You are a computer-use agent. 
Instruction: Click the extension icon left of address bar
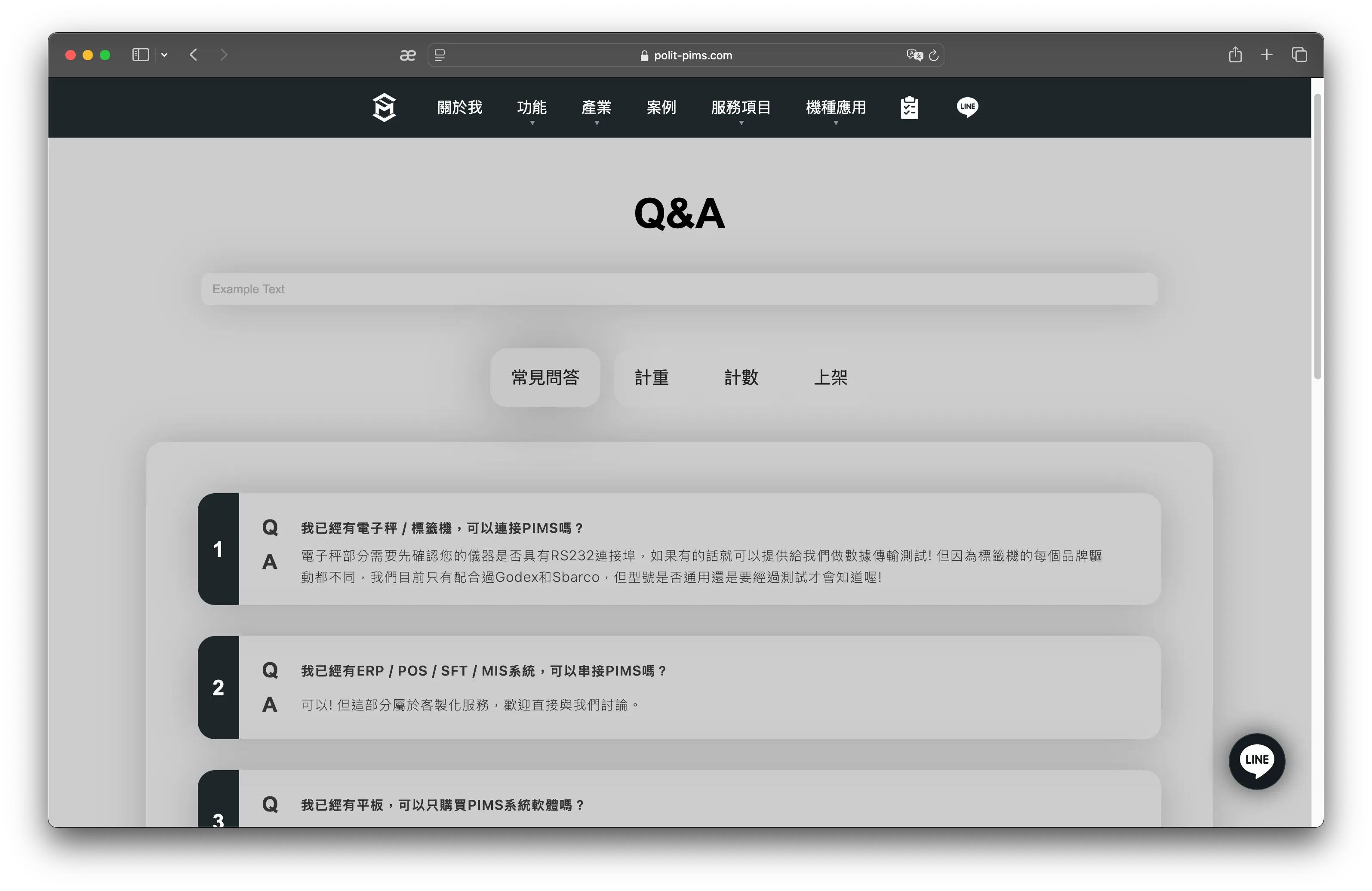click(408, 55)
